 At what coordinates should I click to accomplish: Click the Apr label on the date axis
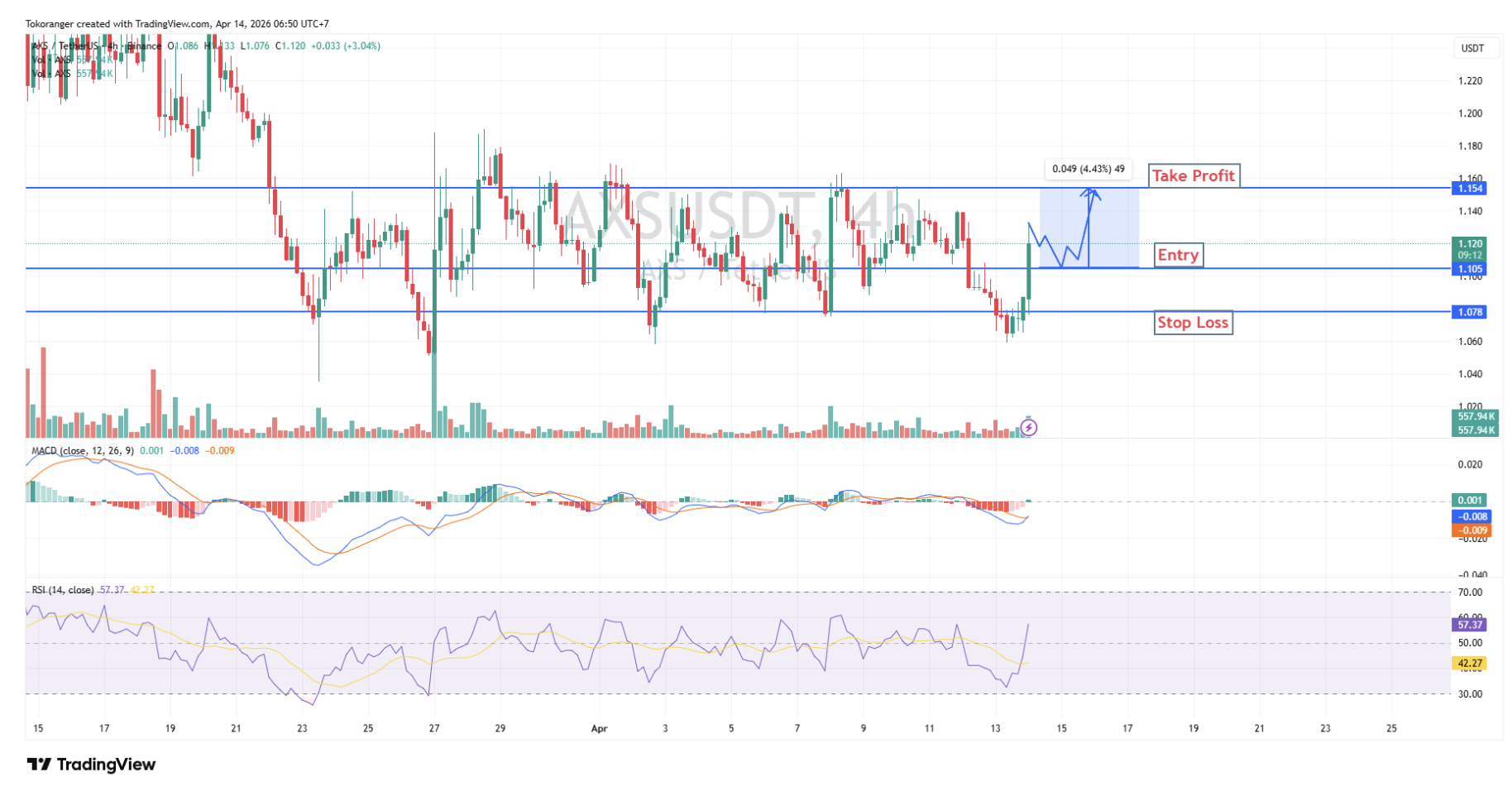pos(600,729)
